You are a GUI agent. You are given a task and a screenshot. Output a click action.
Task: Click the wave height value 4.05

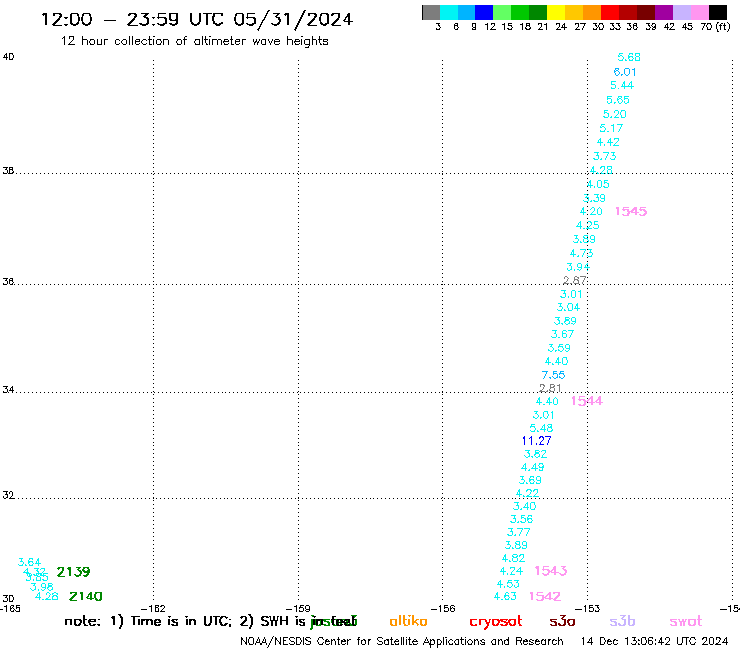click(x=598, y=184)
